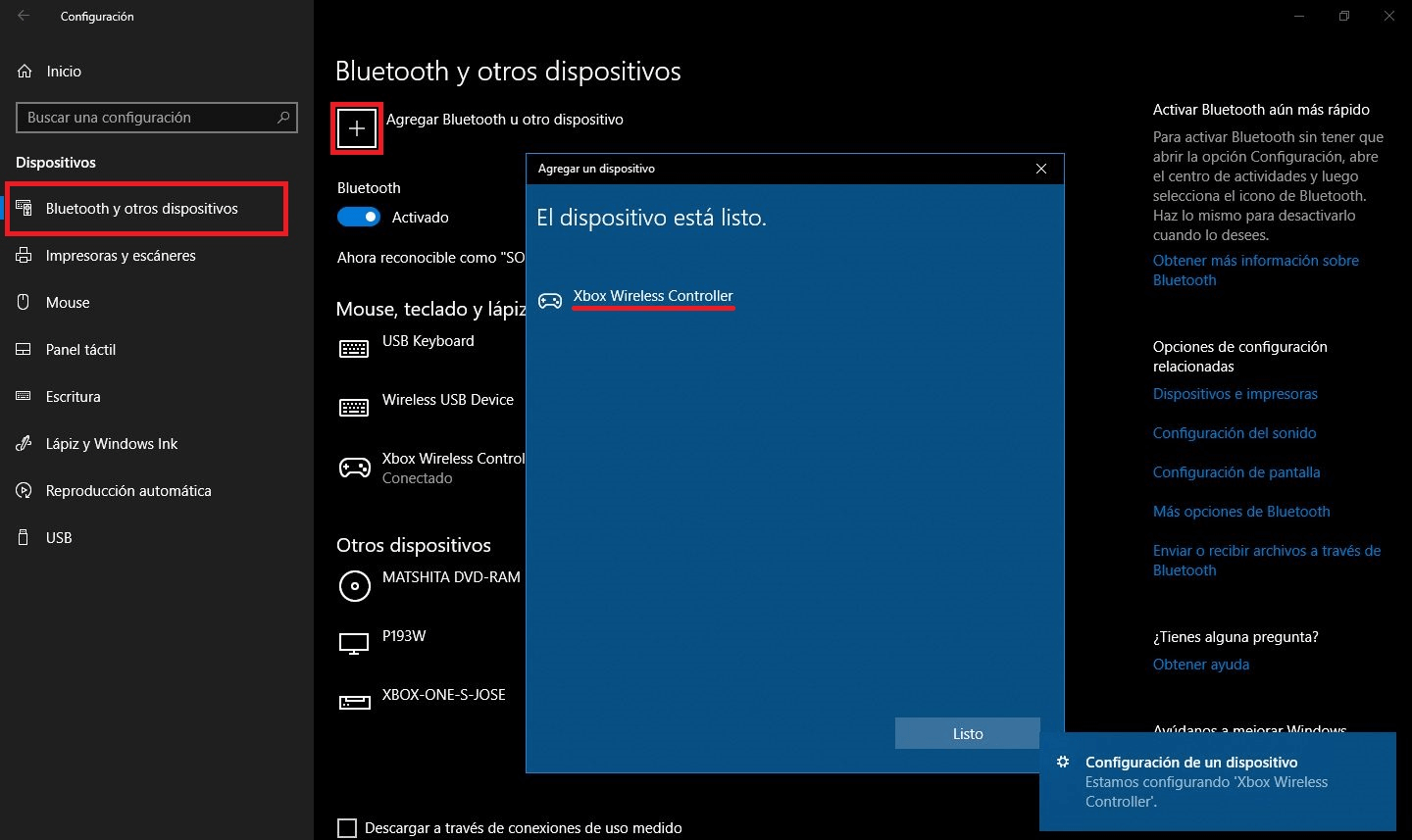Select MATSHITA DVD-RAM device entry
The width and height of the screenshot is (1412, 840).
(x=451, y=577)
